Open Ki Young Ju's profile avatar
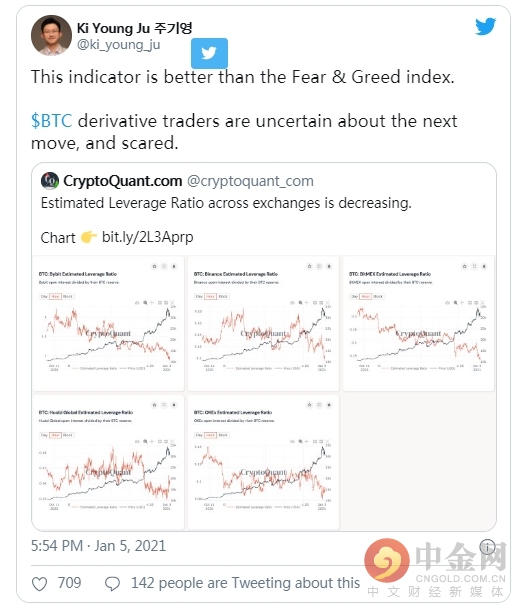The height and width of the screenshot is (610, 521). [51, 35]
